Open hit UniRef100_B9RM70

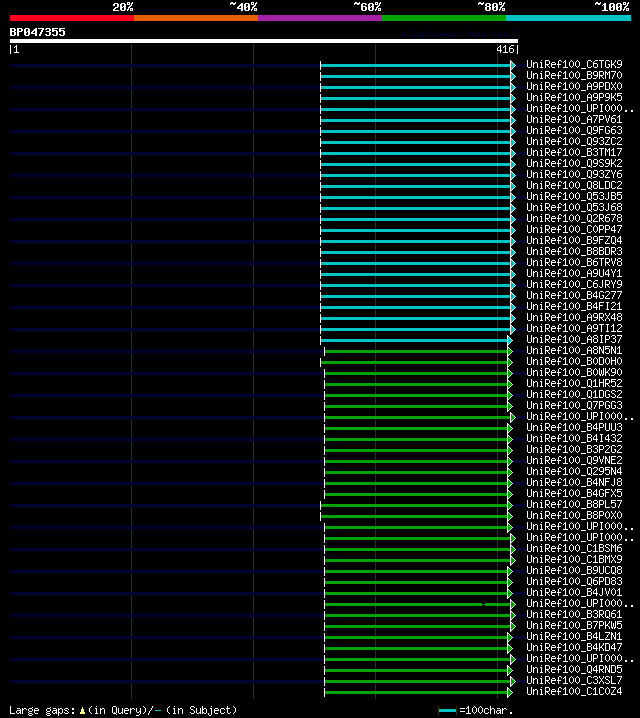pos(574,76)
